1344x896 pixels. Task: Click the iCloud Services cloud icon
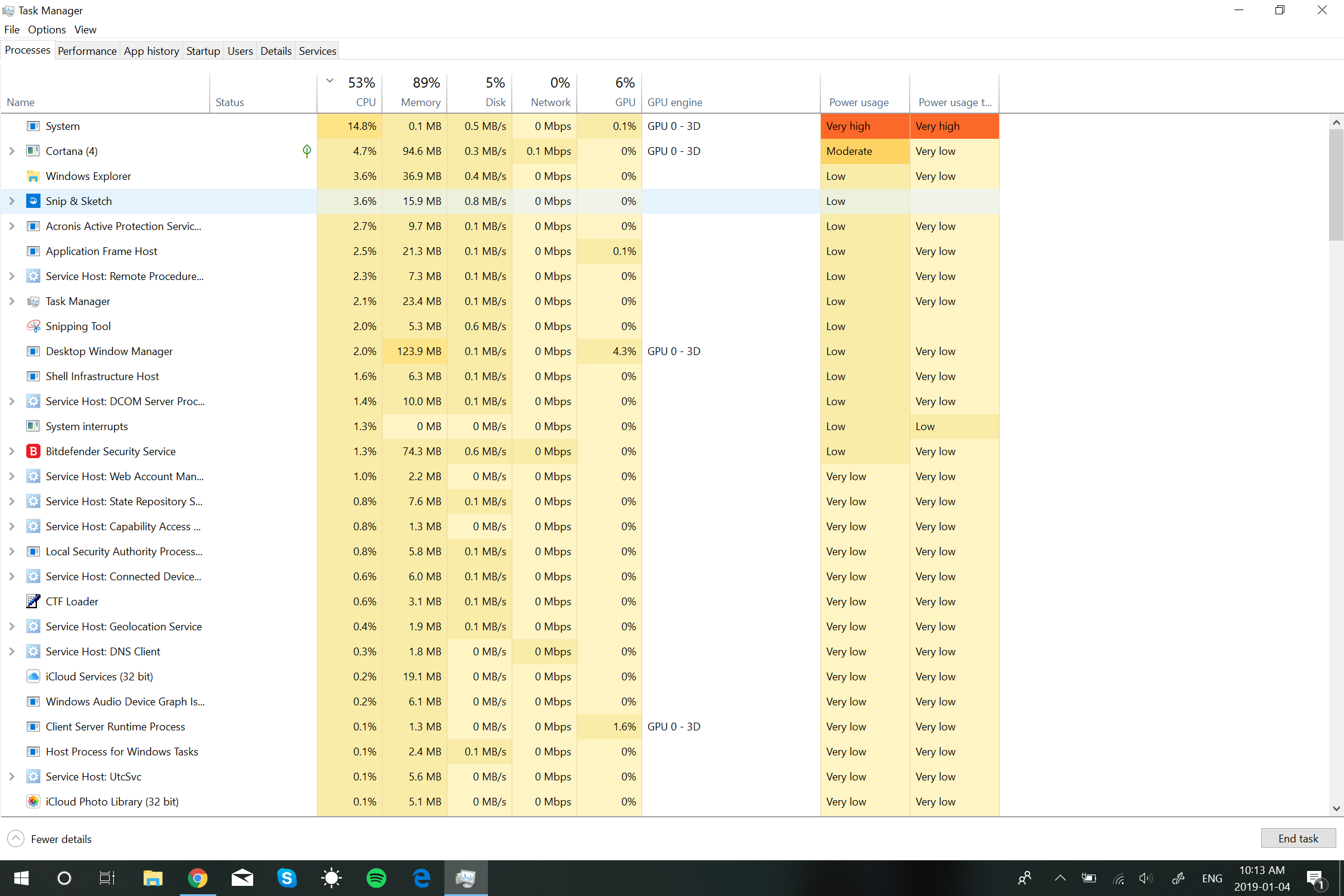point(33,677)
